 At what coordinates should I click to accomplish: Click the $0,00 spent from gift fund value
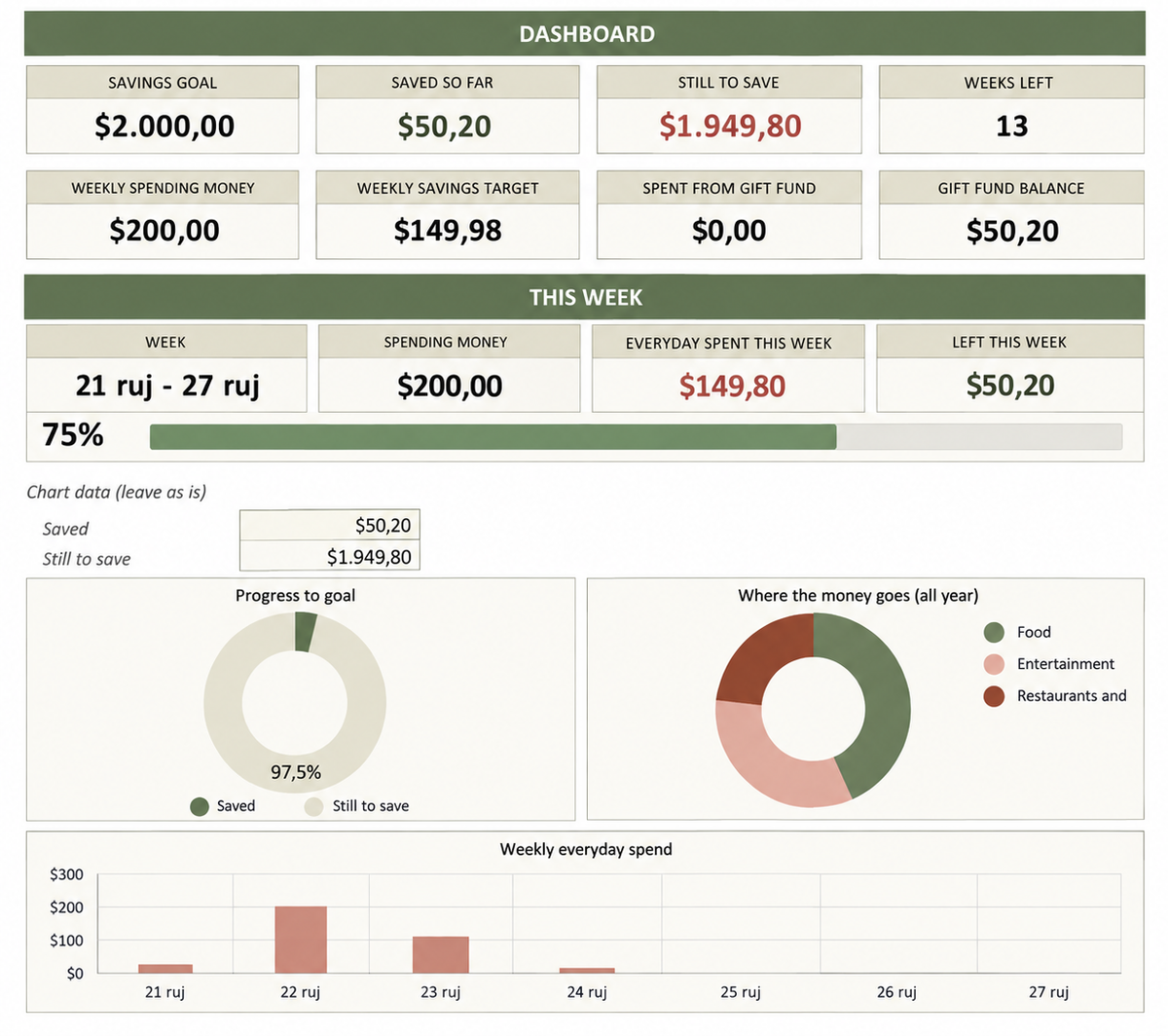[729, 231]
